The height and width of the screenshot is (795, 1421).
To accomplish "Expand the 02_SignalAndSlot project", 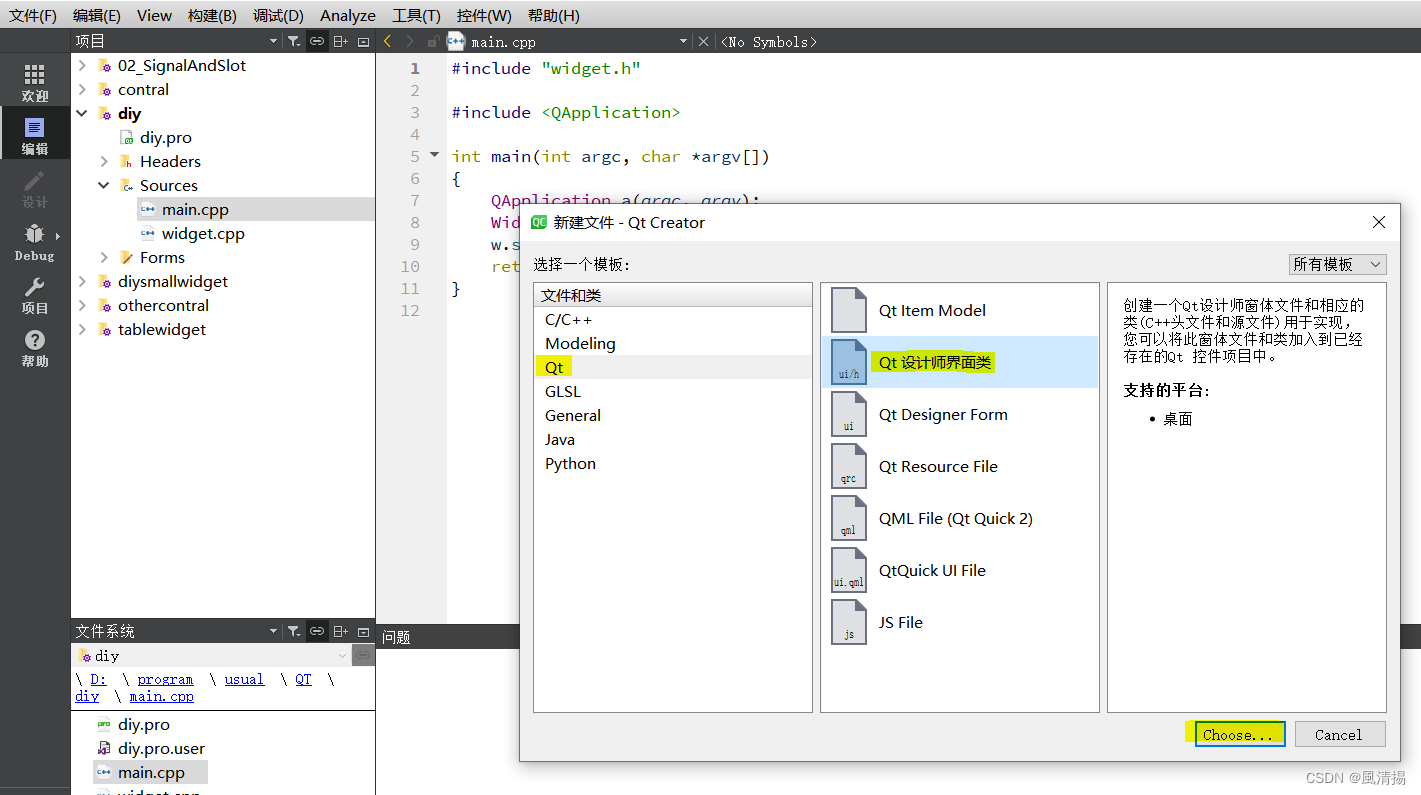I will 82,65.
